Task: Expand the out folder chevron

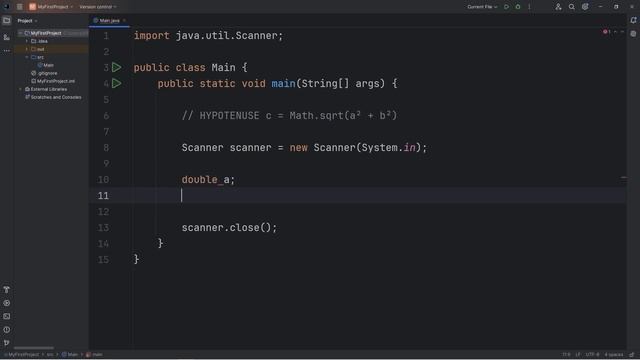Action: point(27,49)
